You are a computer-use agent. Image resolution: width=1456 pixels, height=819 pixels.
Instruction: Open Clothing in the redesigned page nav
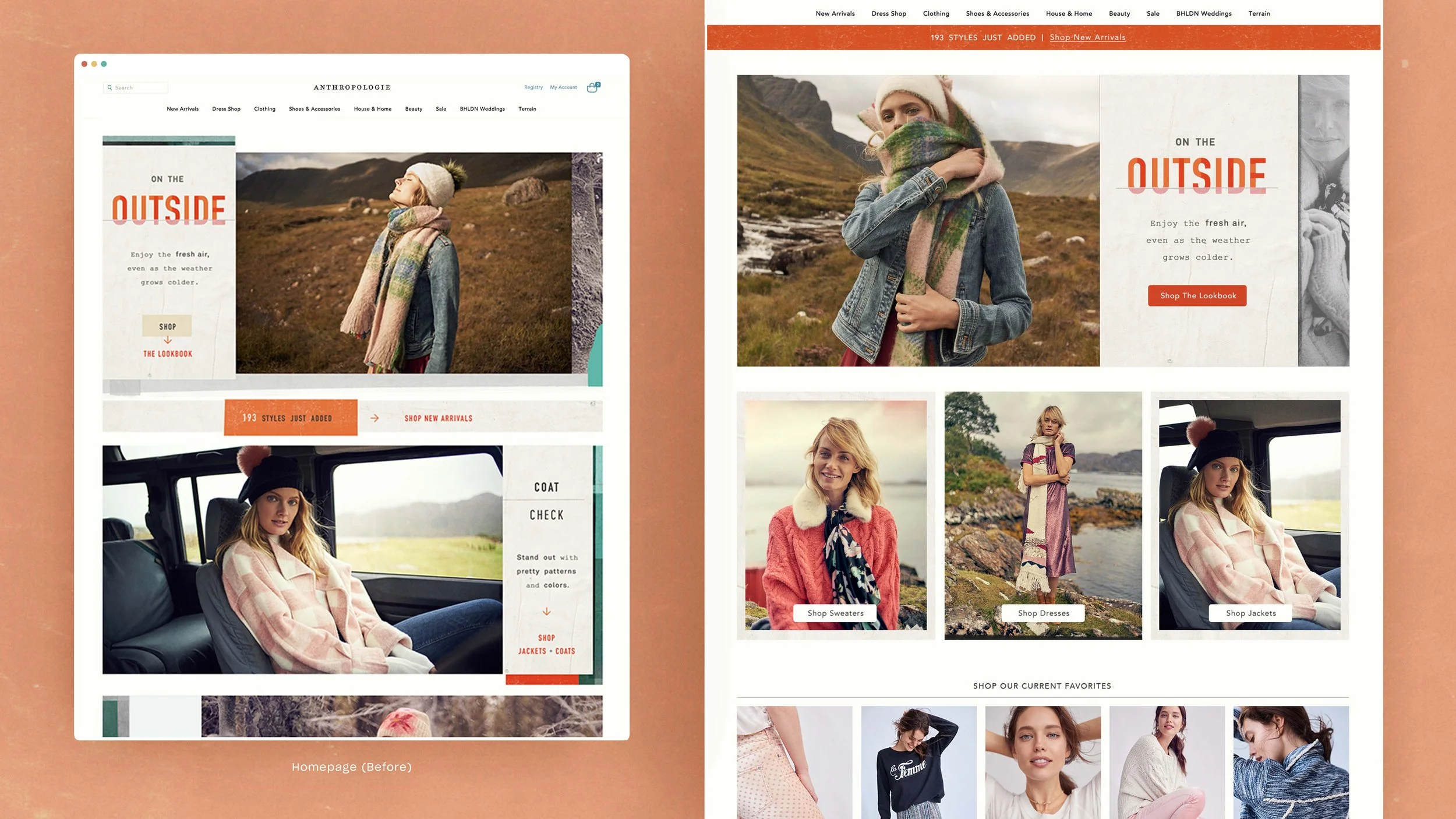(936, 13)
